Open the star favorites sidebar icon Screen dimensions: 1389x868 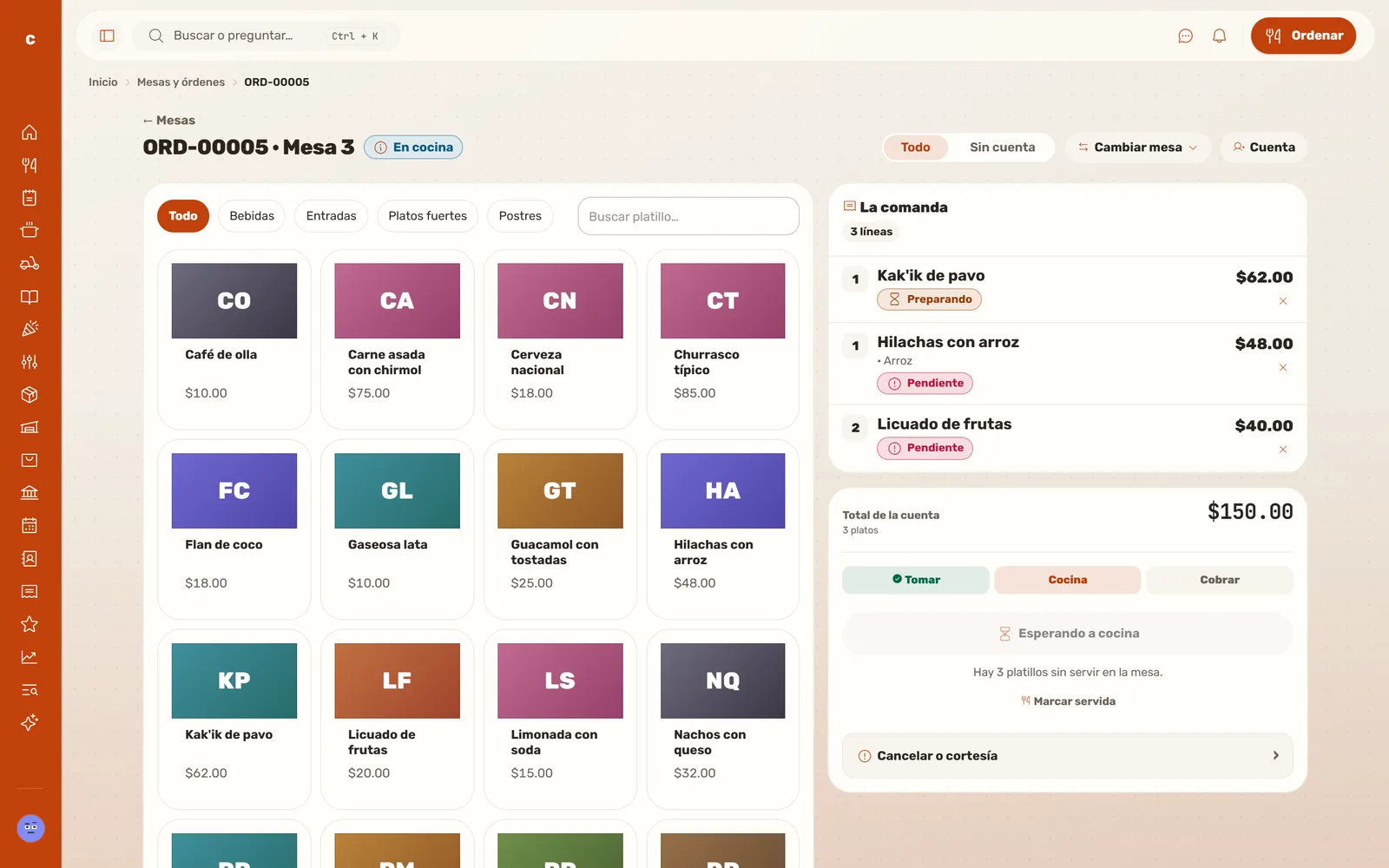(x=30, y=624)
